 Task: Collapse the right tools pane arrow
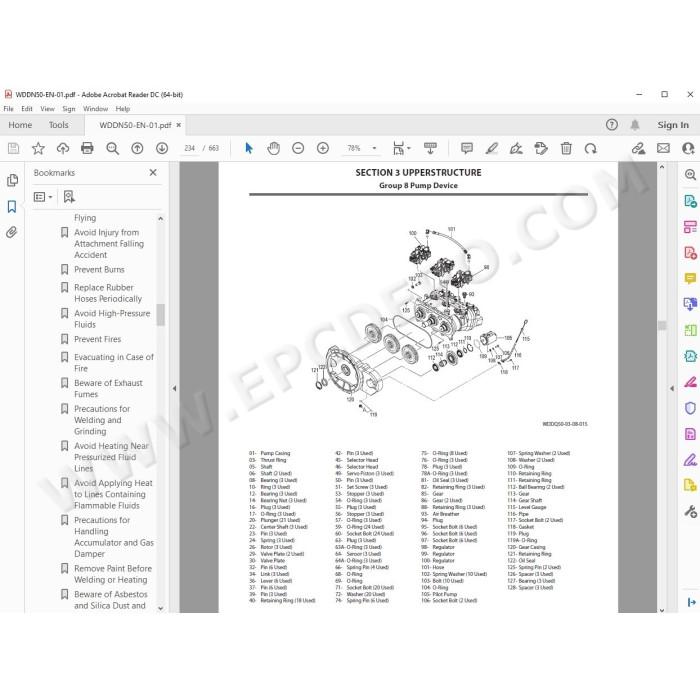[672, 388]
